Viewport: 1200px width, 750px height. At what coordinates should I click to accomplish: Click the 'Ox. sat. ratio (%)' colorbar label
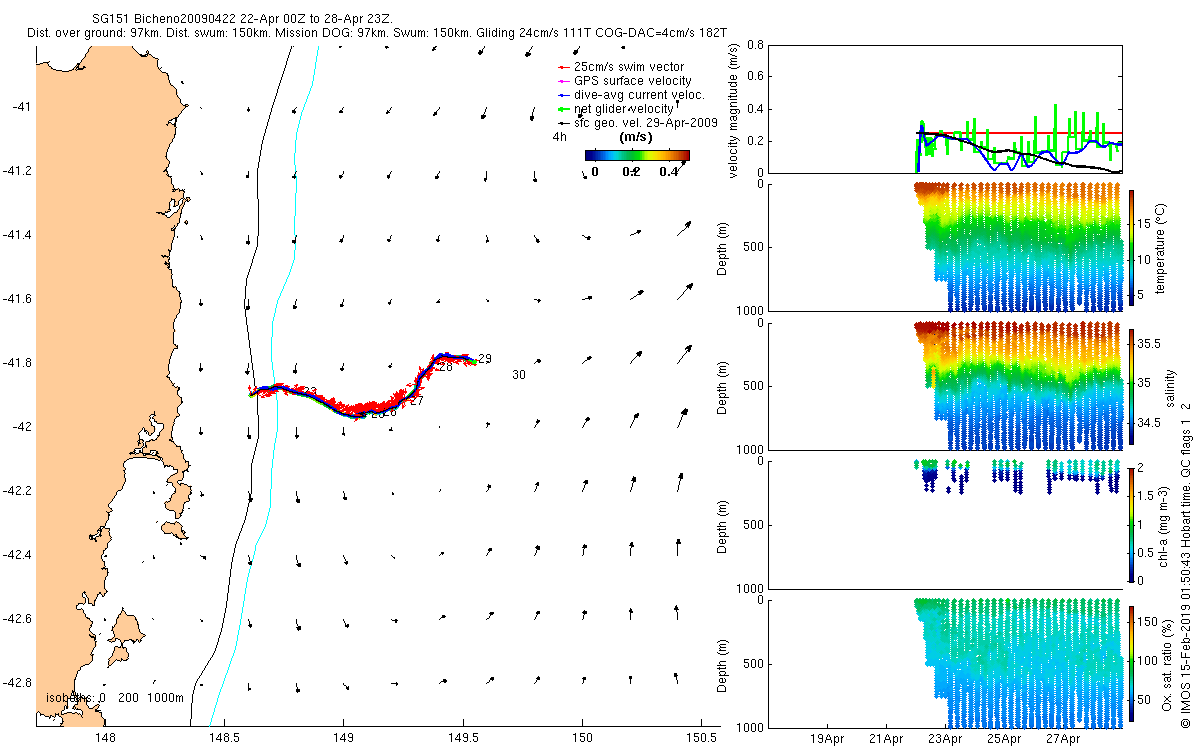coord(1166,663)
